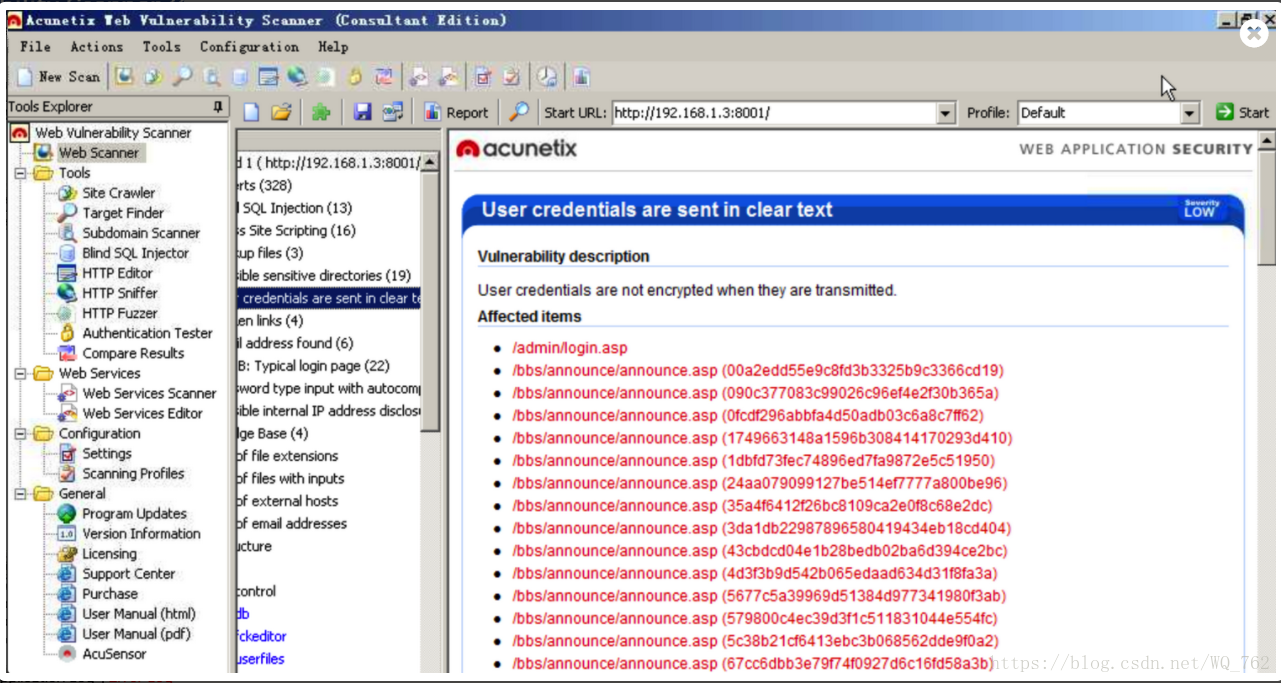This screenshot has width=1281, height=683.
Task: Select Subdomain Scanner tree item
Action: (141, 232)
